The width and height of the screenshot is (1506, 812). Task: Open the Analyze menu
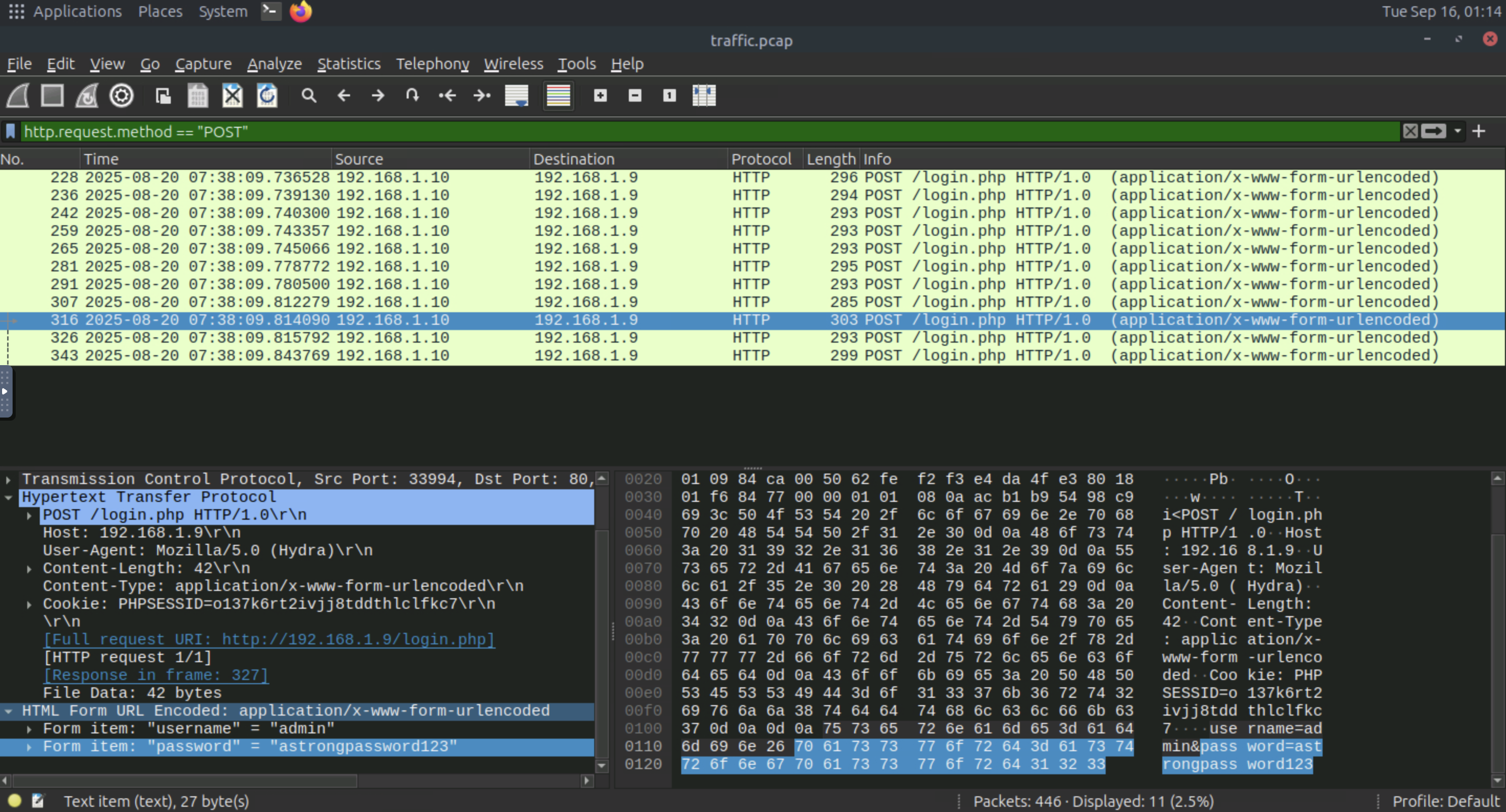(274, 64)
